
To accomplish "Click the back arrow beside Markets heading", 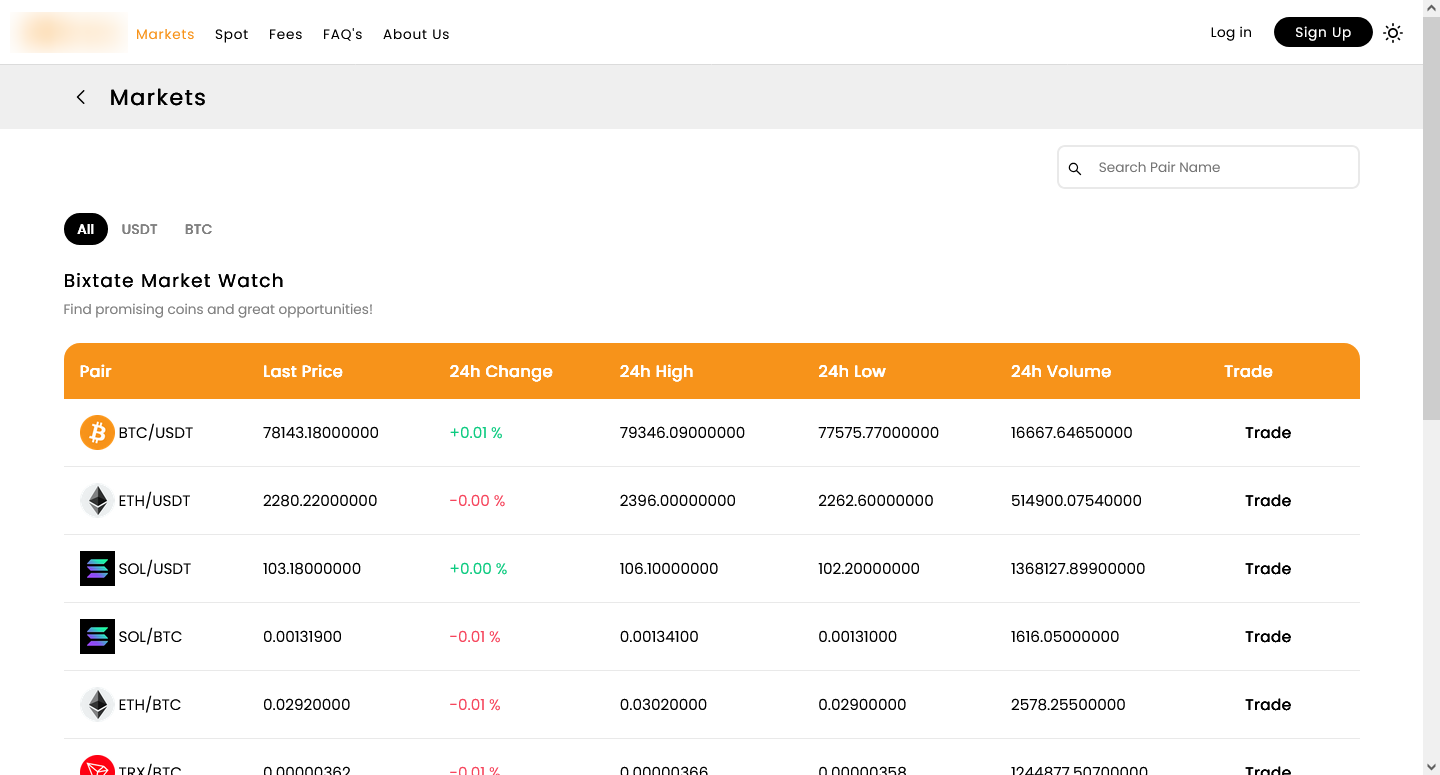I will [x=80, y=97].
